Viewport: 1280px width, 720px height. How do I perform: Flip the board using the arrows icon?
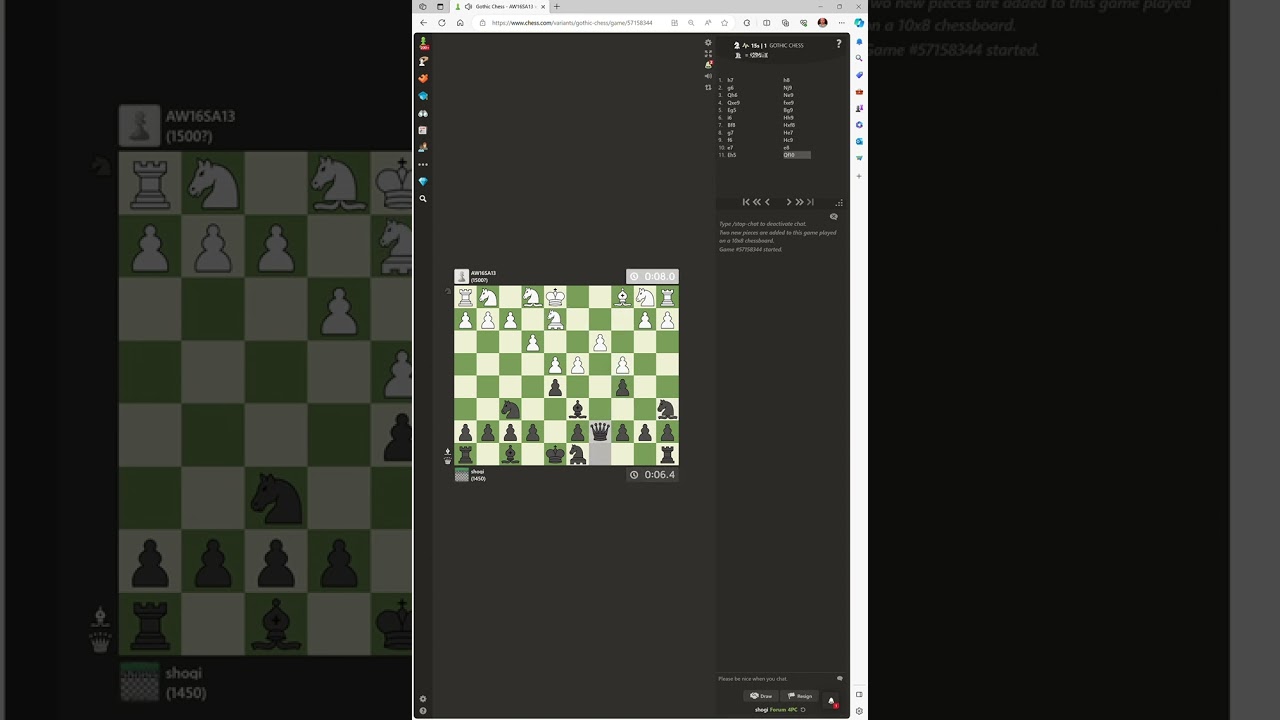[x=708, y=87]
